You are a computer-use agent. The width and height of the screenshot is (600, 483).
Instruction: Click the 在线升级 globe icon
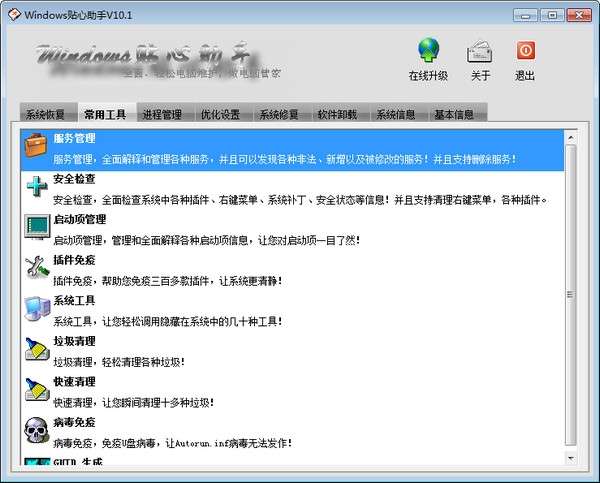point(428,50)
